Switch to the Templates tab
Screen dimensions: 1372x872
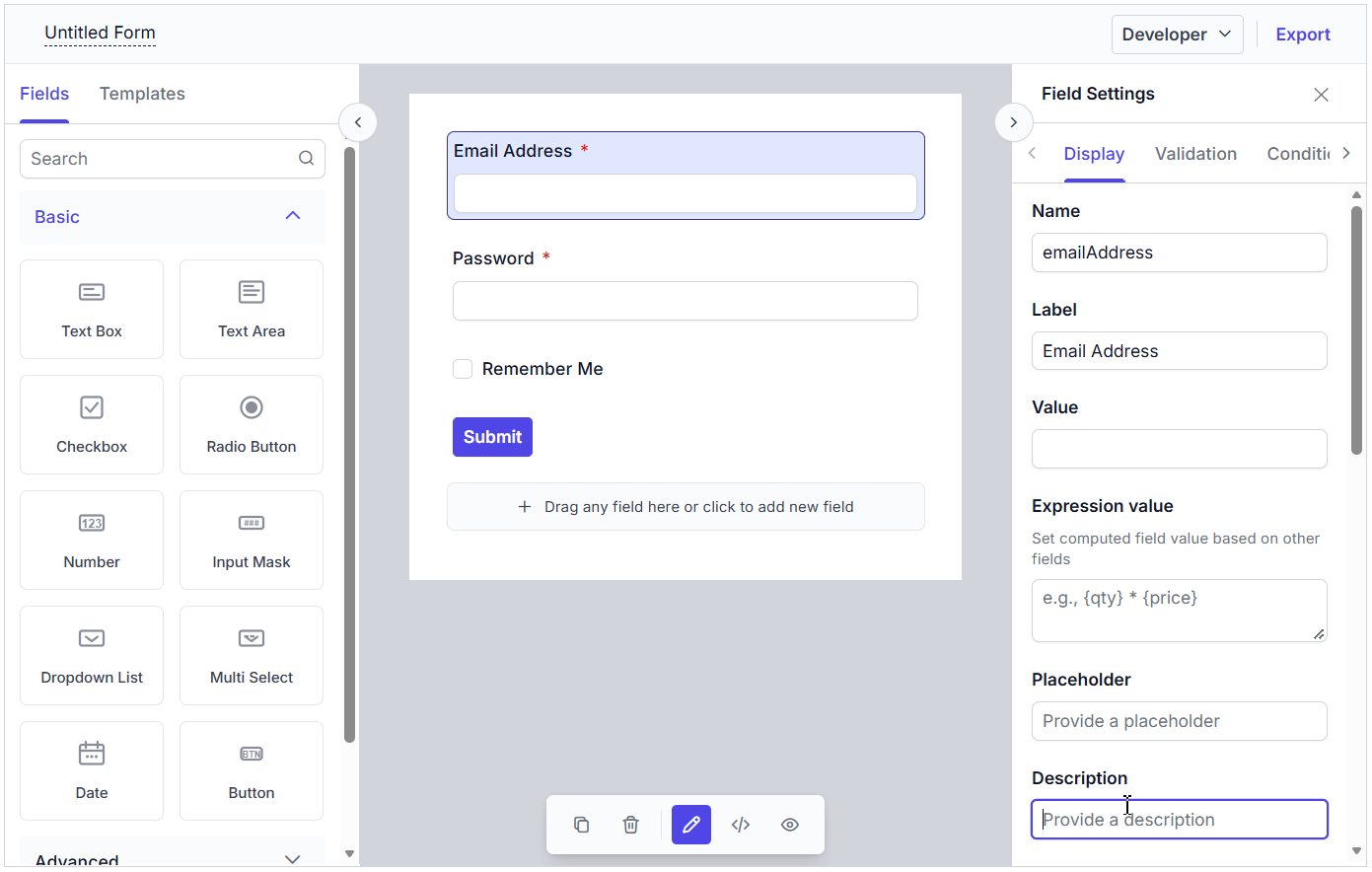(142, 94)
